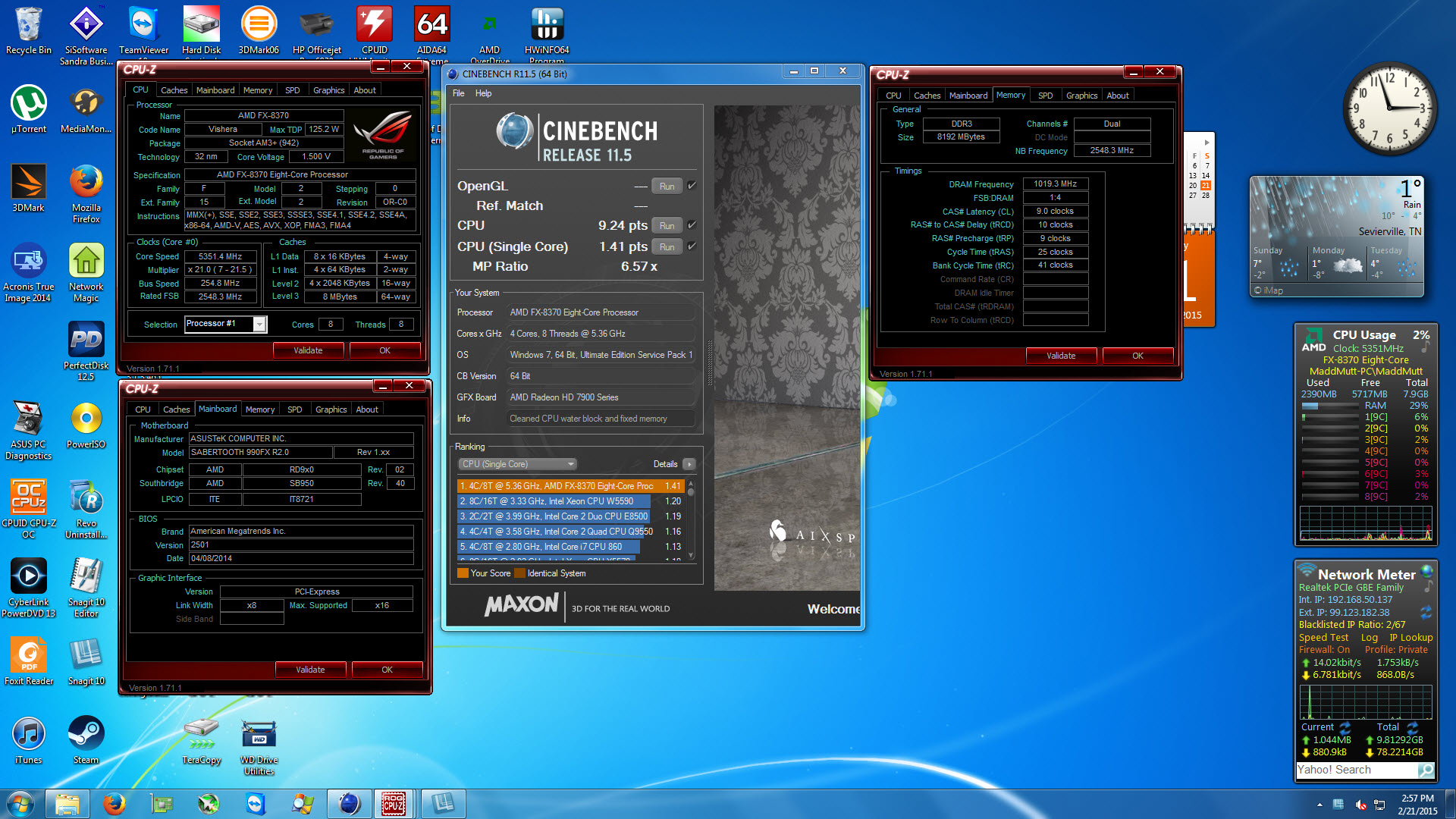Run the CPU (Single Core) benchmark

[x=667, y=247]
